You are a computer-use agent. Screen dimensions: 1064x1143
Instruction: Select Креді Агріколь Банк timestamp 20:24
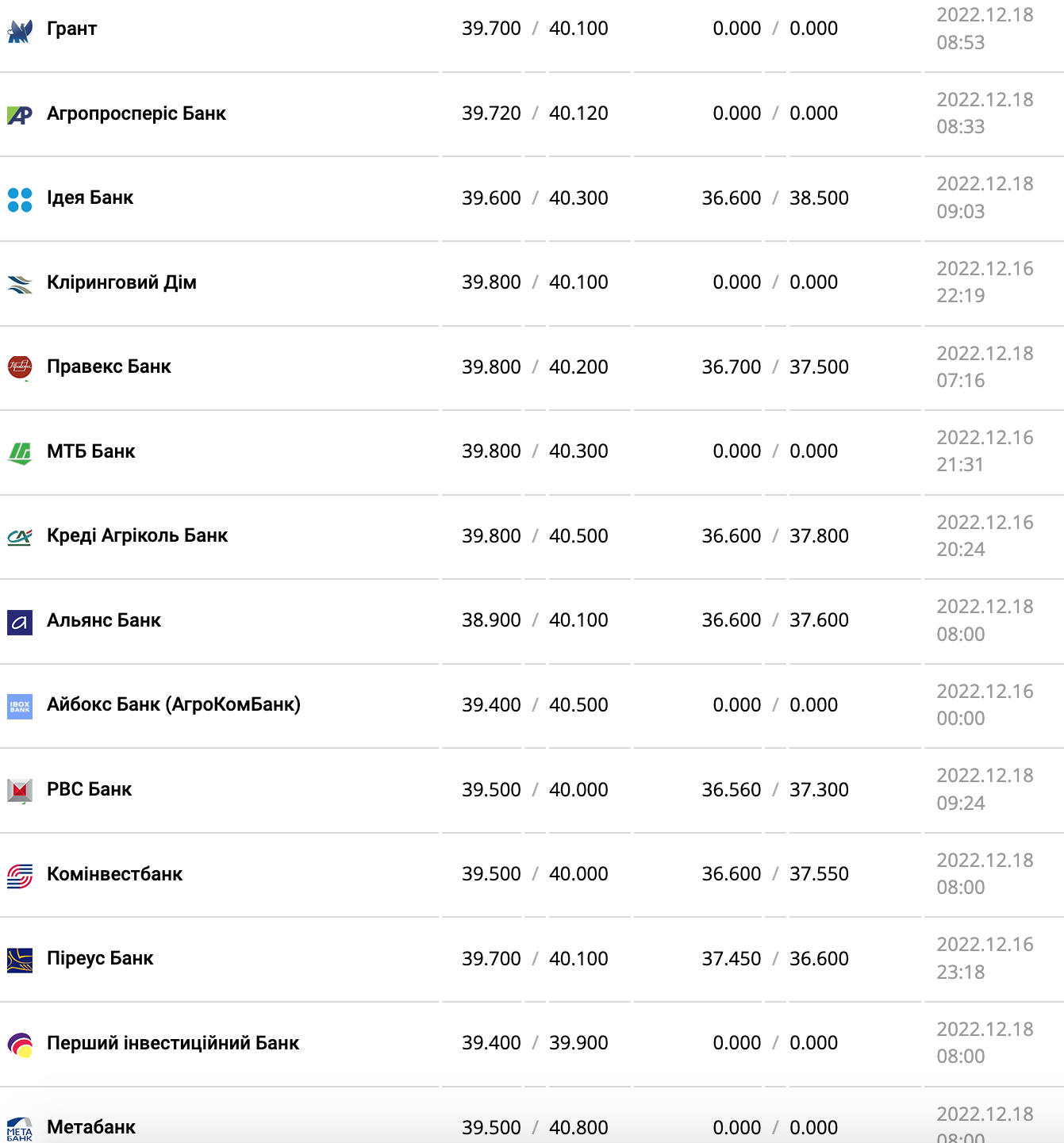(x=961, y=549)
